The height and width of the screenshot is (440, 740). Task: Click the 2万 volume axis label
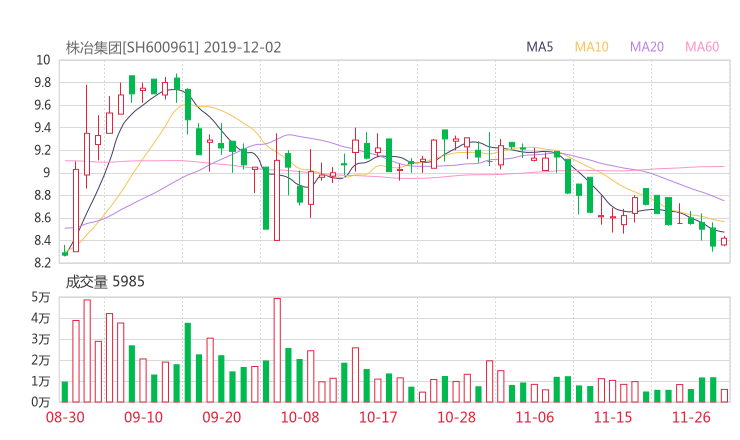[41, 361]
